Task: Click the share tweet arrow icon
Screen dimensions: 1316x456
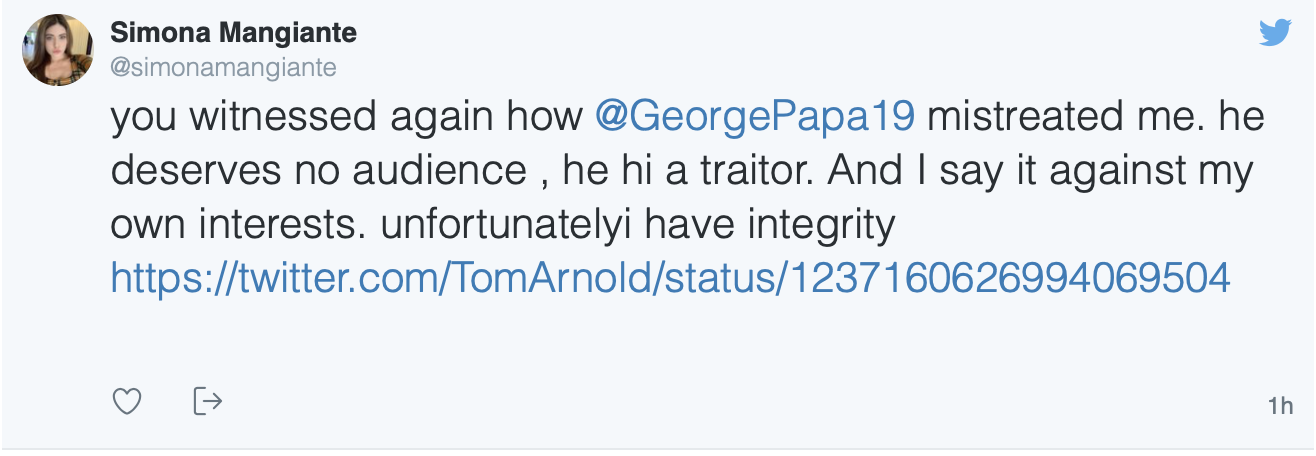Action: (x=206, y=402)
